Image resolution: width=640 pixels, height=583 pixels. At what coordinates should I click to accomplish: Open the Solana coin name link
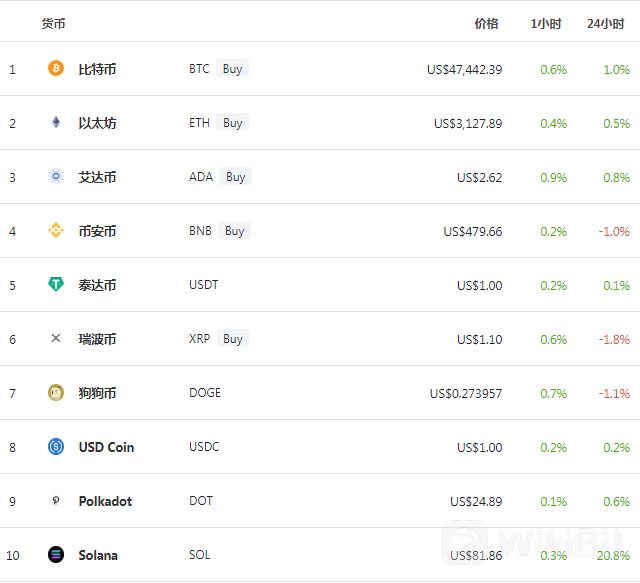pos(98,555)
